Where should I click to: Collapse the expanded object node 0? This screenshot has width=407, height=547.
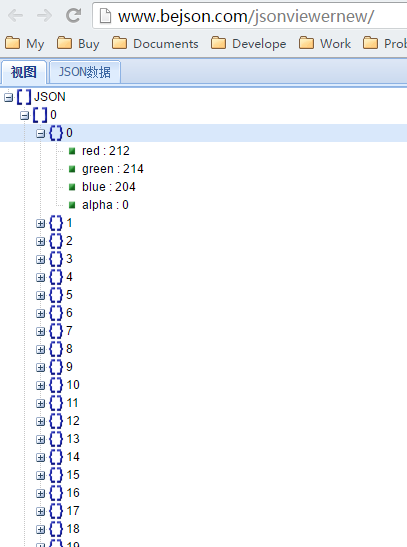pos(40,133)
